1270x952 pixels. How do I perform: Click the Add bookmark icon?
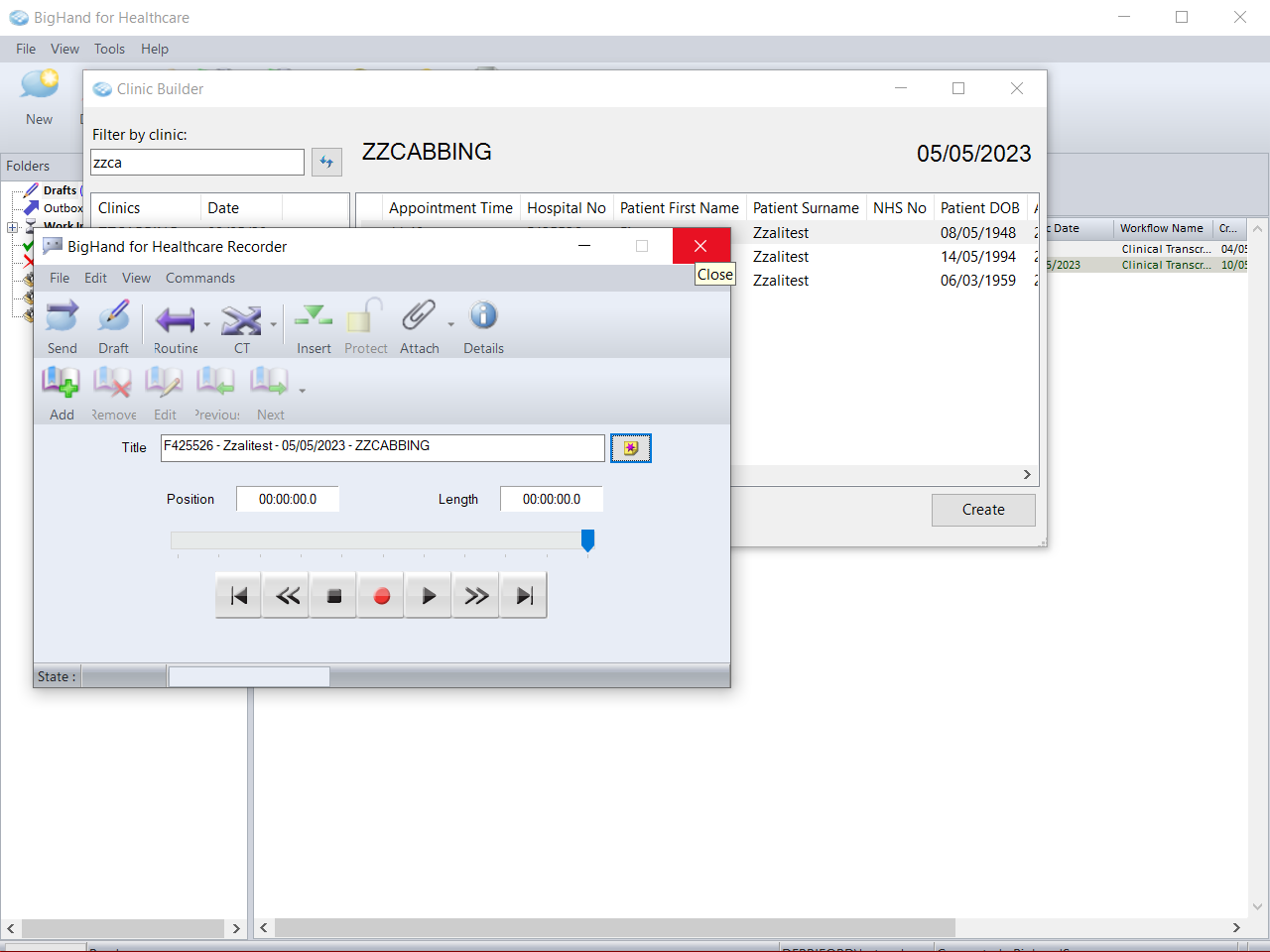point(61,382)
